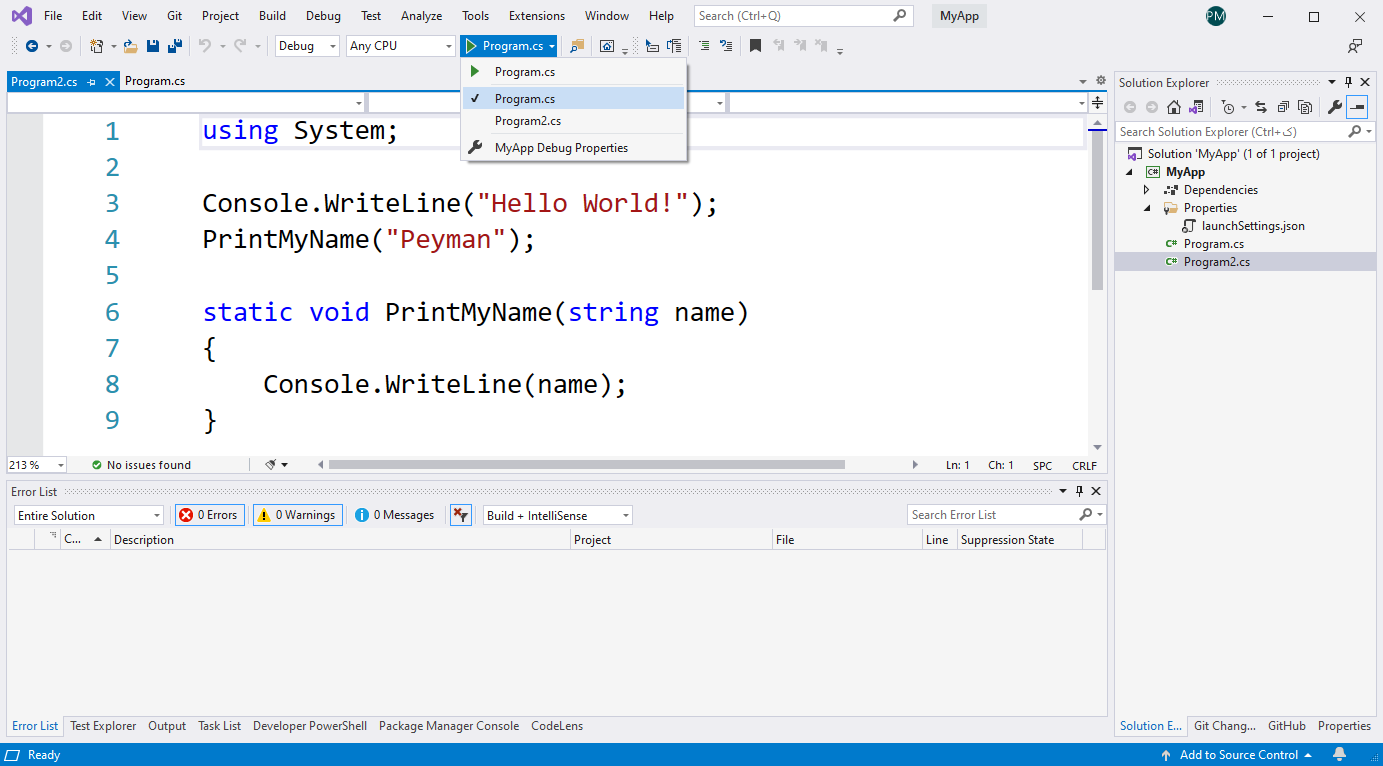Open the Analyze menu

coord(421,16)
